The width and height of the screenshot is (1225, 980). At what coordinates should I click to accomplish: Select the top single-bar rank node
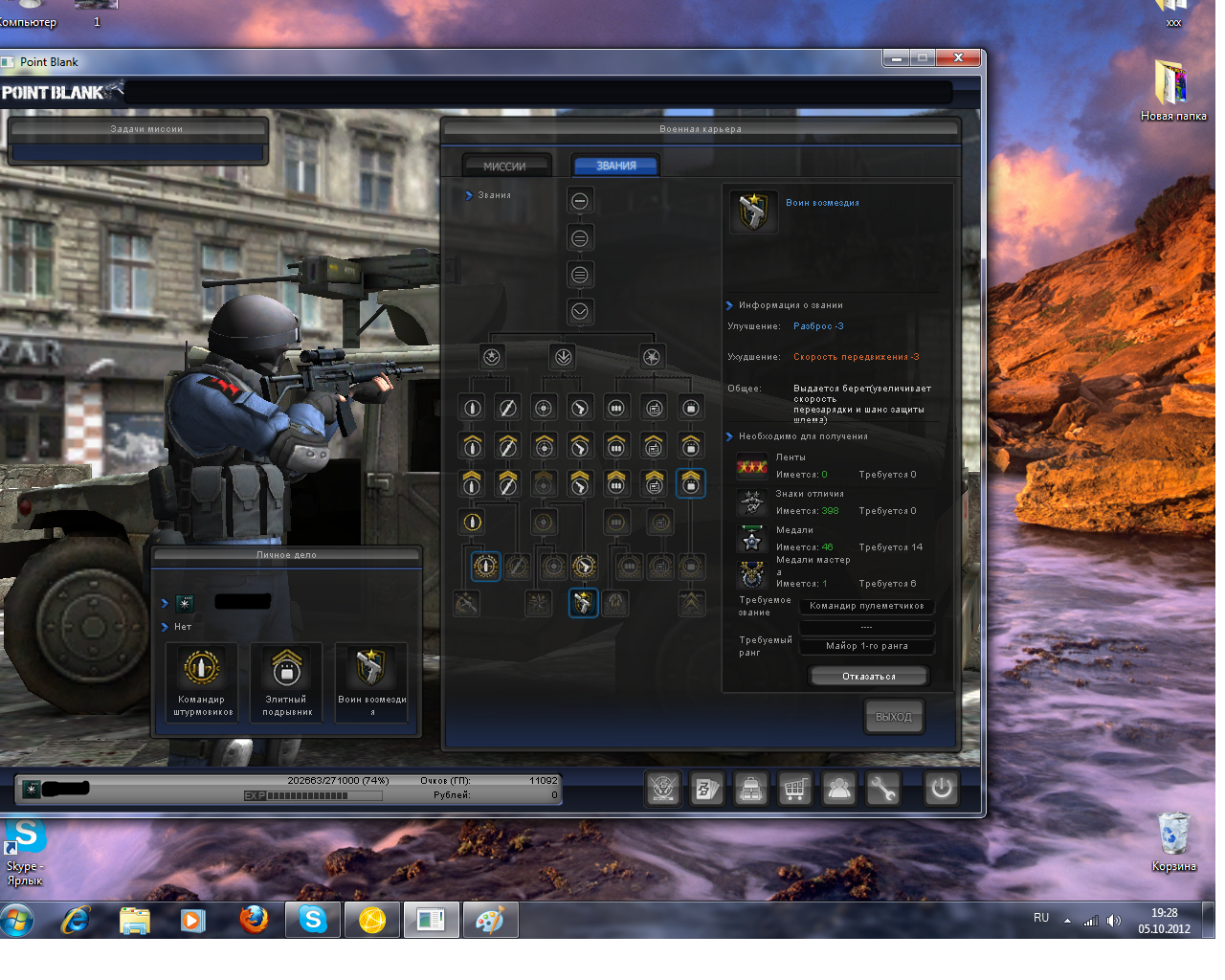(580, 201)
